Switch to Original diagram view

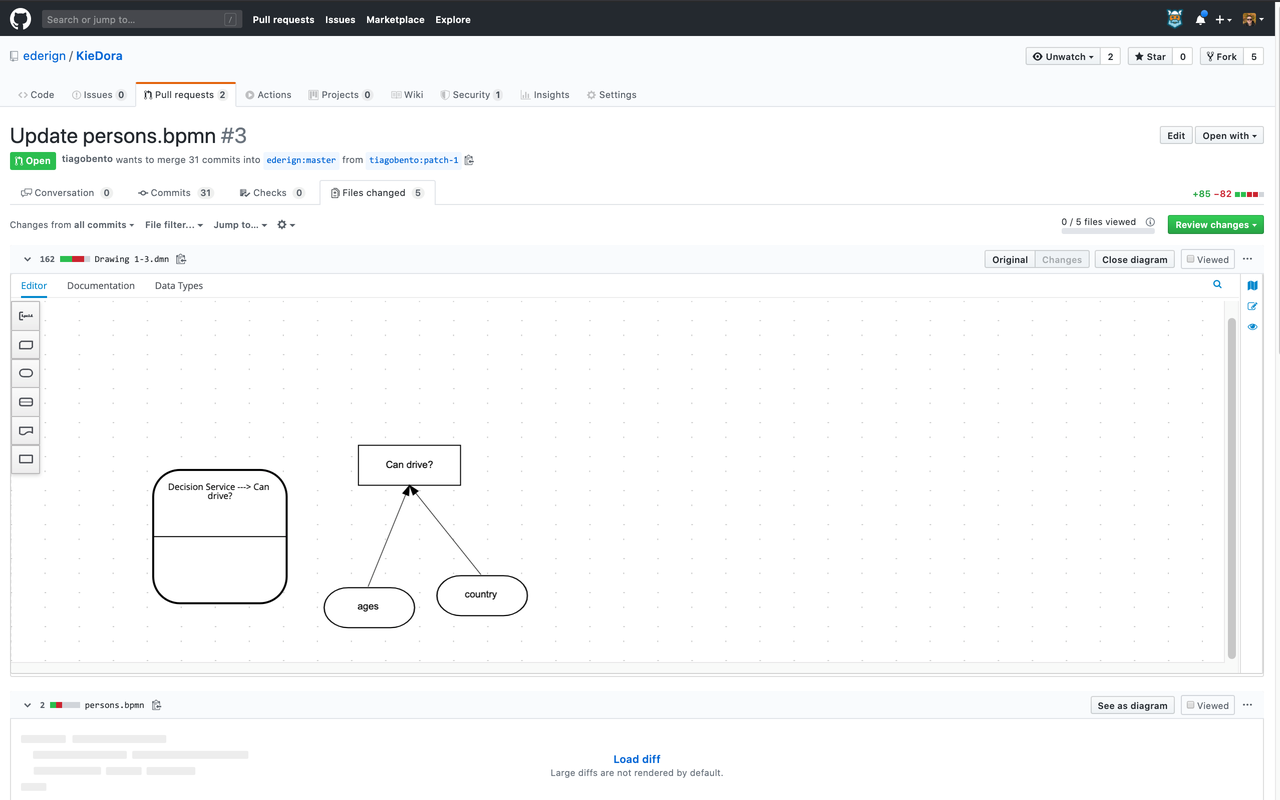pos(1010,259)
